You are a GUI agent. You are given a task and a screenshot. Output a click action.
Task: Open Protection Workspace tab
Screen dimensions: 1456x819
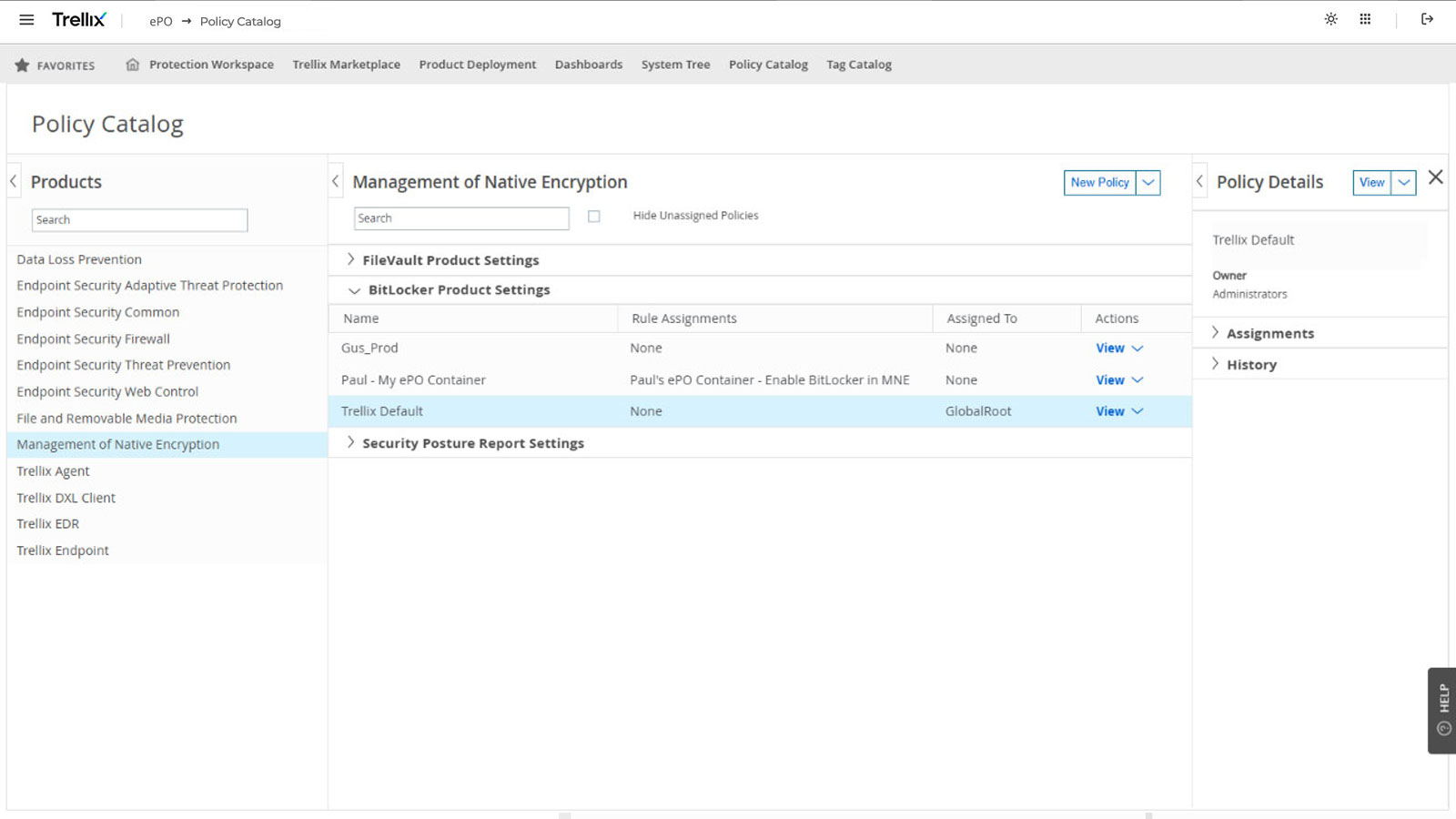point(211,65)
